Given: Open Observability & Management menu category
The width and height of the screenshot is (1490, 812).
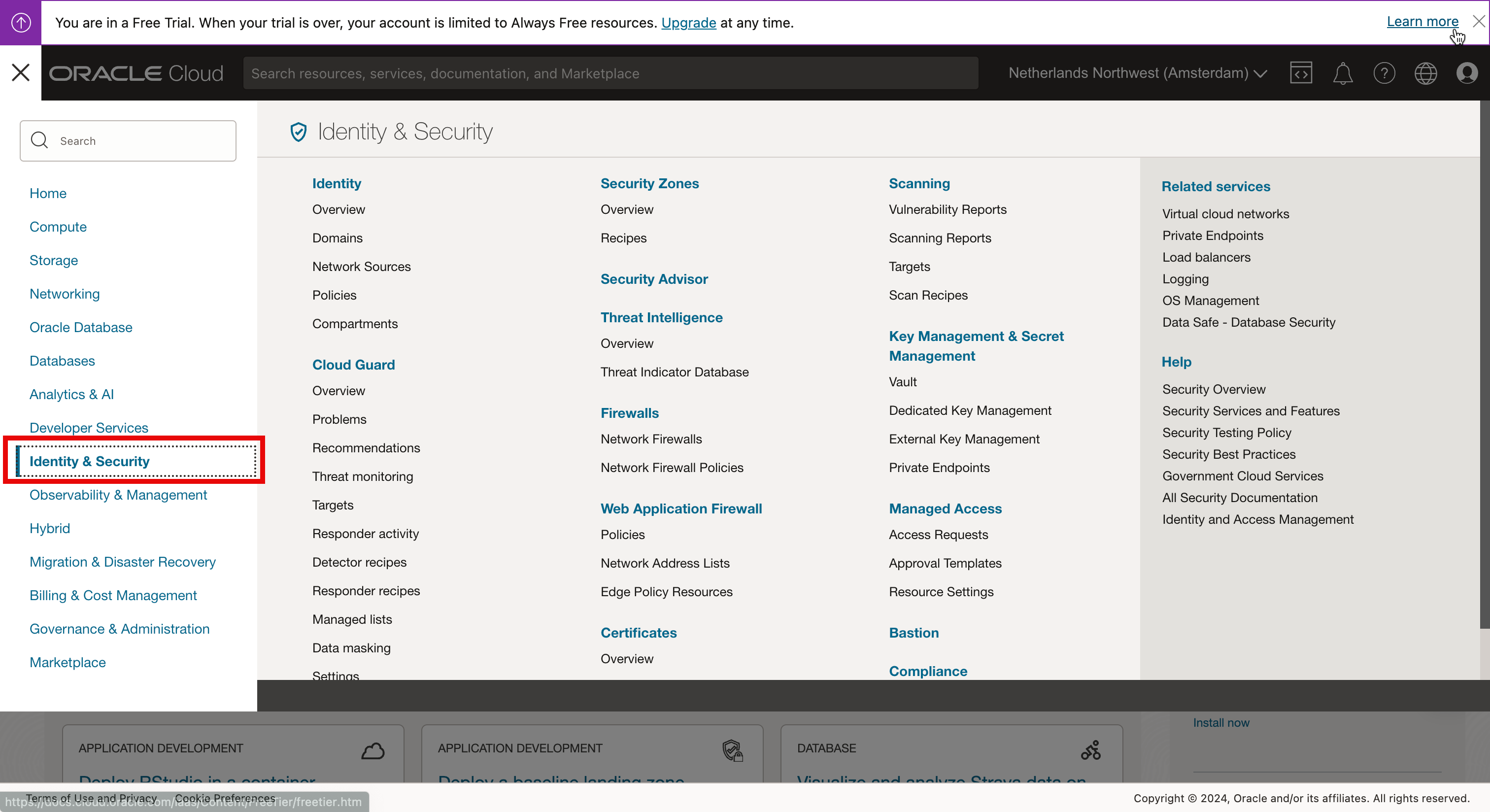Looking at the screenshot, I should [x=118, y=495].
